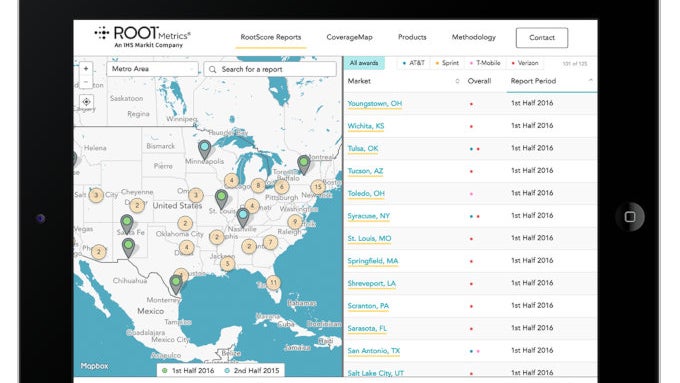Open the cluster of 2 near Phoenix
The height and width of the screenshot is (383, 680).
click(x=99, y=252)
